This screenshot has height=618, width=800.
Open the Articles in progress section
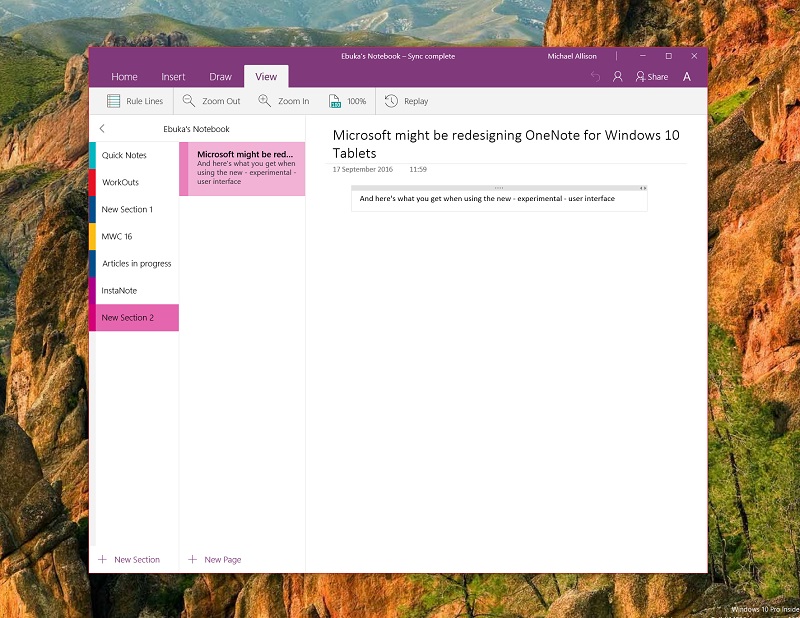click(134, 263)
